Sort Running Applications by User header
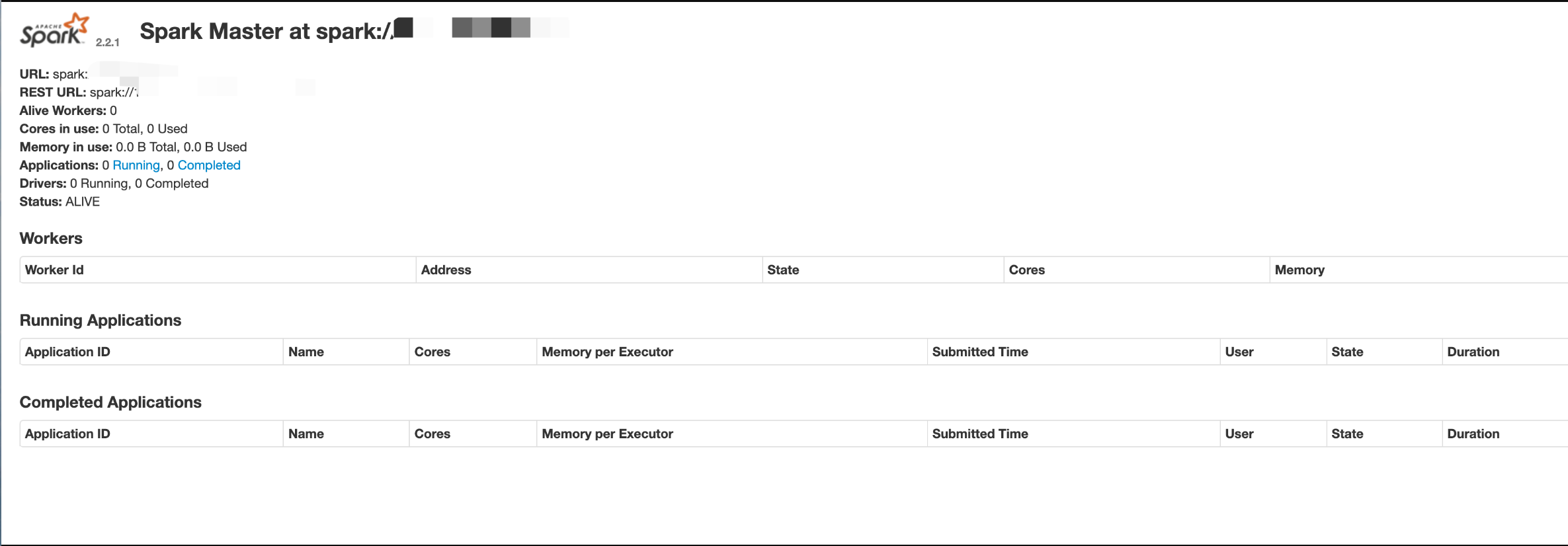The width and height of the screenshot is (1568, 546). point(1239,352)
